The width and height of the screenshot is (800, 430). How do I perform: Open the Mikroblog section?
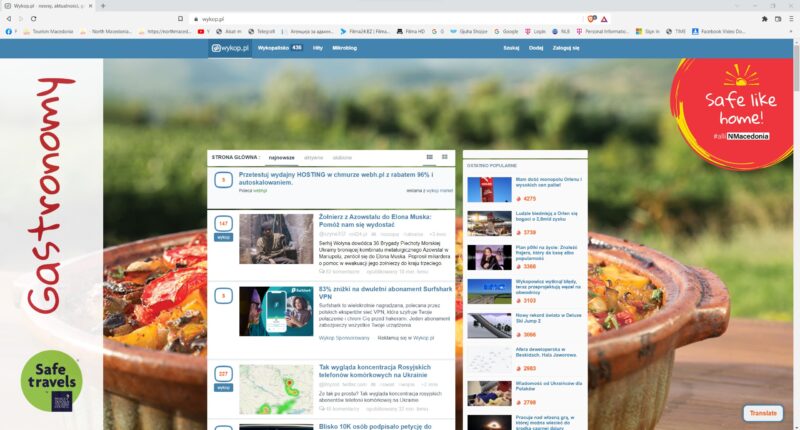[344, 48]
